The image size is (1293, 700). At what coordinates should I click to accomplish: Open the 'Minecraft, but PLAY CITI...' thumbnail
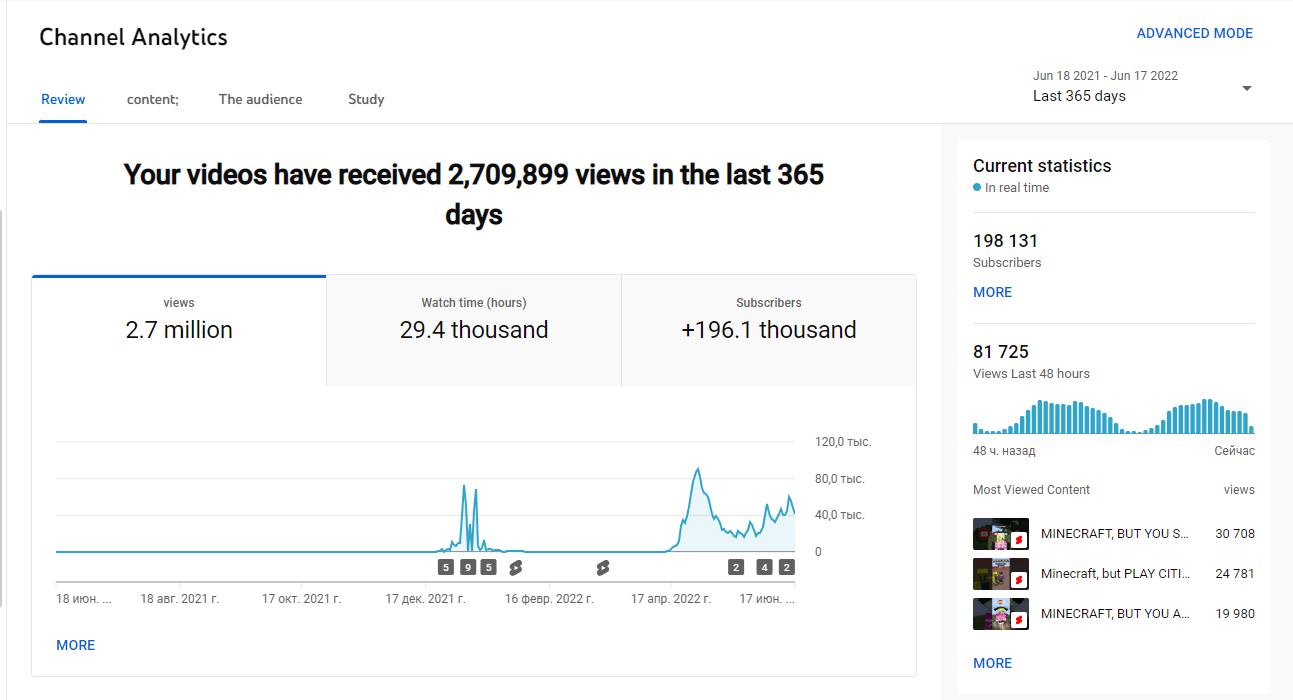coord(1001,574)
